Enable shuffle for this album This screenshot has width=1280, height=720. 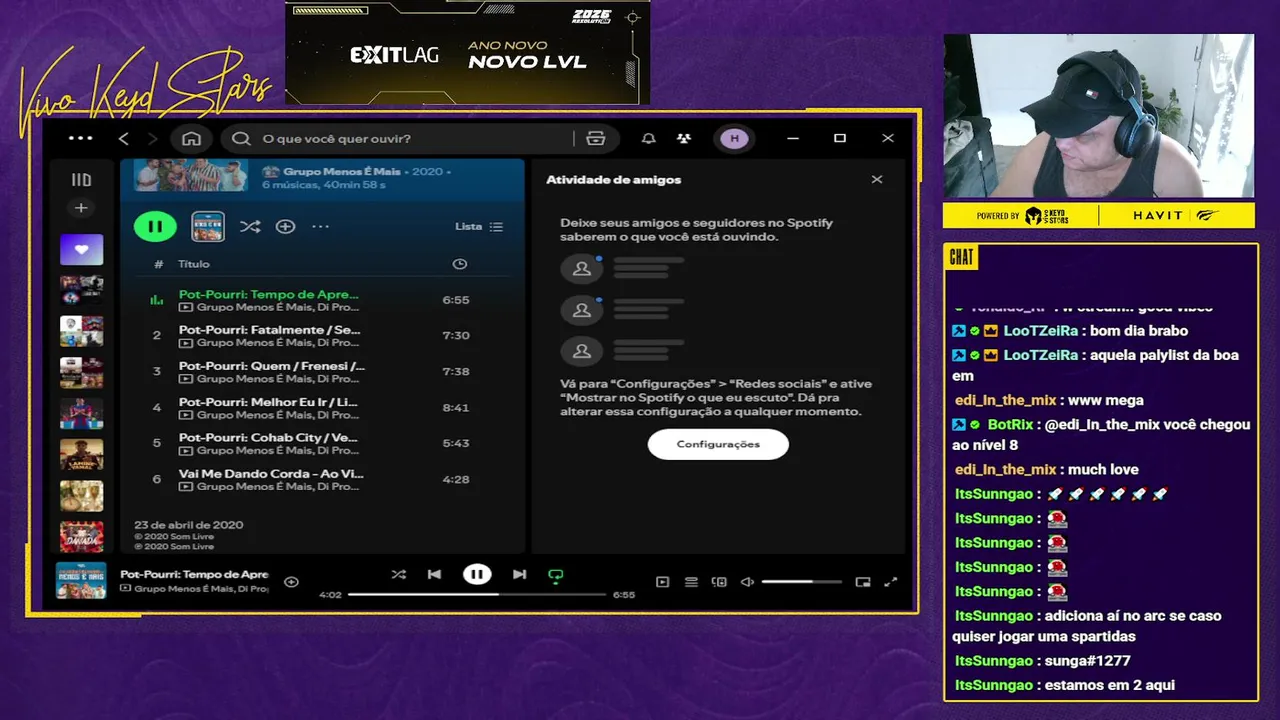tap(250, 227)
